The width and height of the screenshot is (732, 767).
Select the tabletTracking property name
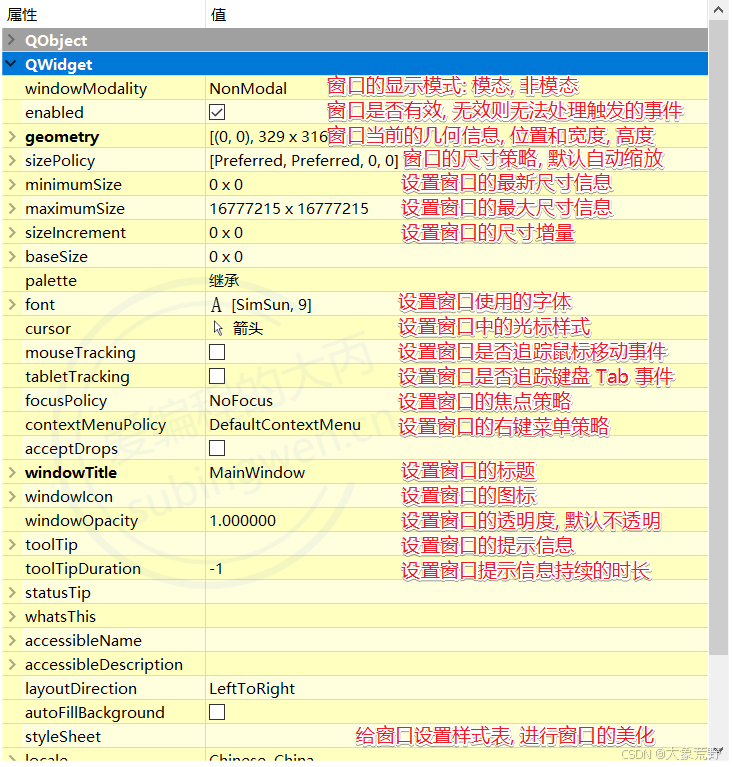tap(77, 377)
